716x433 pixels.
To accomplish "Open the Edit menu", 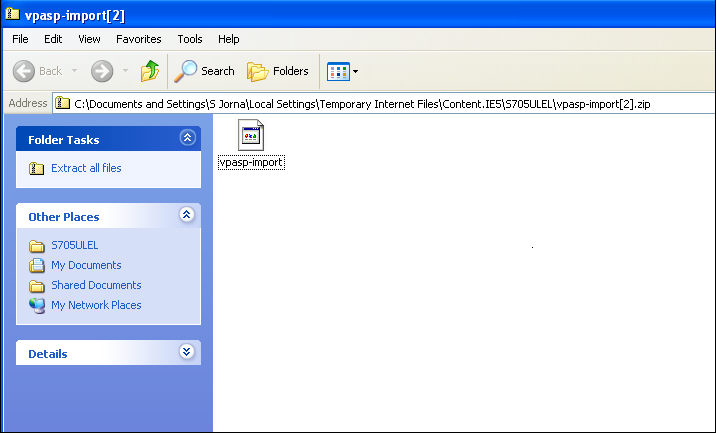I will pyautogui.click(x=53, y=39).
